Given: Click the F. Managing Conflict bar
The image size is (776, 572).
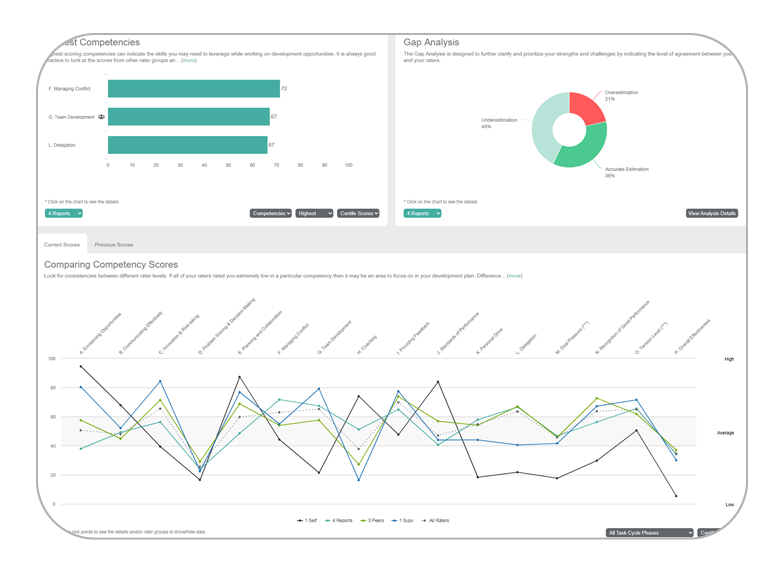Looking at the screenshot, I should (x=193, y=89).
